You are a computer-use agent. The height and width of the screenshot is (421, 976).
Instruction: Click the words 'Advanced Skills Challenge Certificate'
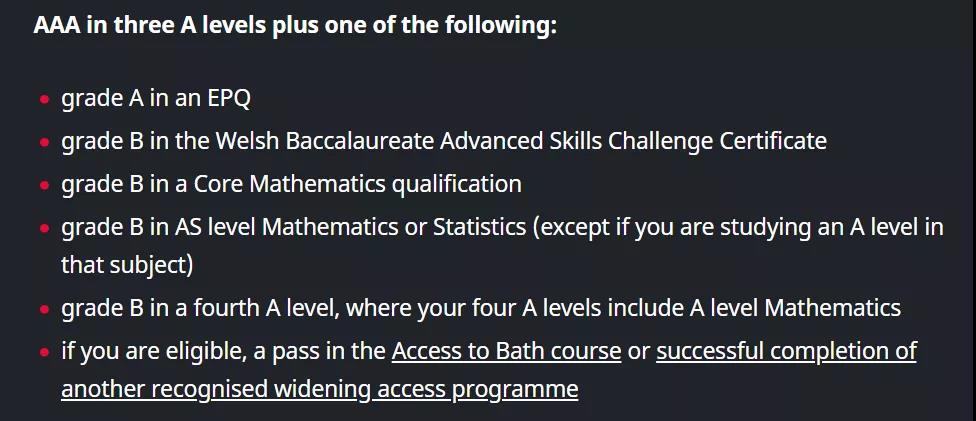point(633,141)
